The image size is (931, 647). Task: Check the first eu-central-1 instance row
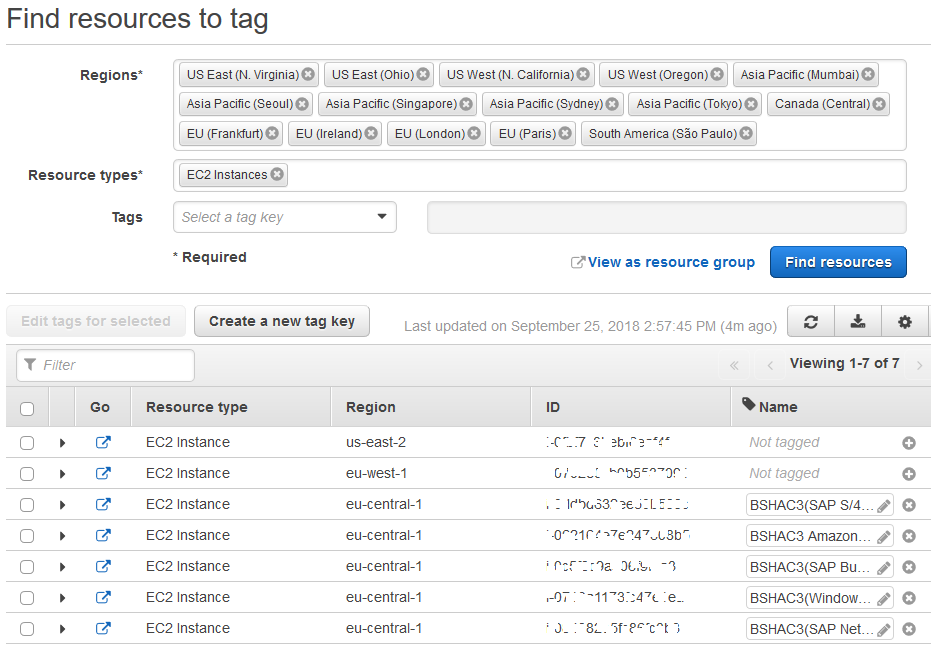pyautogui.click(x=27, y=504)
